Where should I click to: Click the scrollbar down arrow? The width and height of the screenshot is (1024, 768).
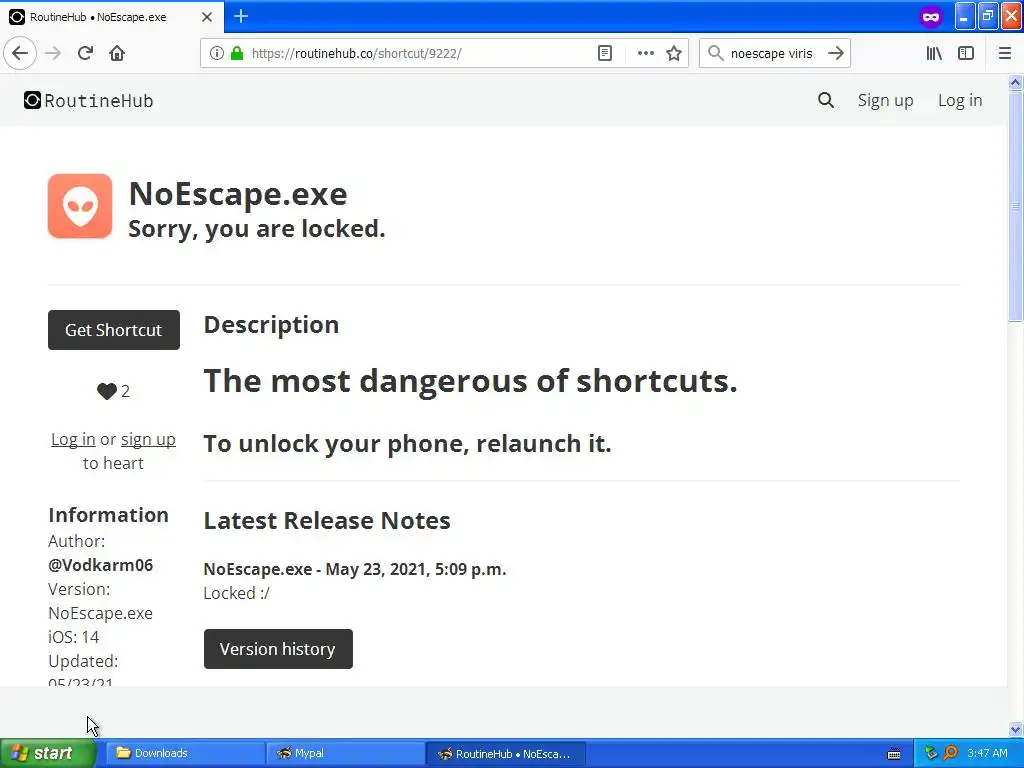[1015, 729]
